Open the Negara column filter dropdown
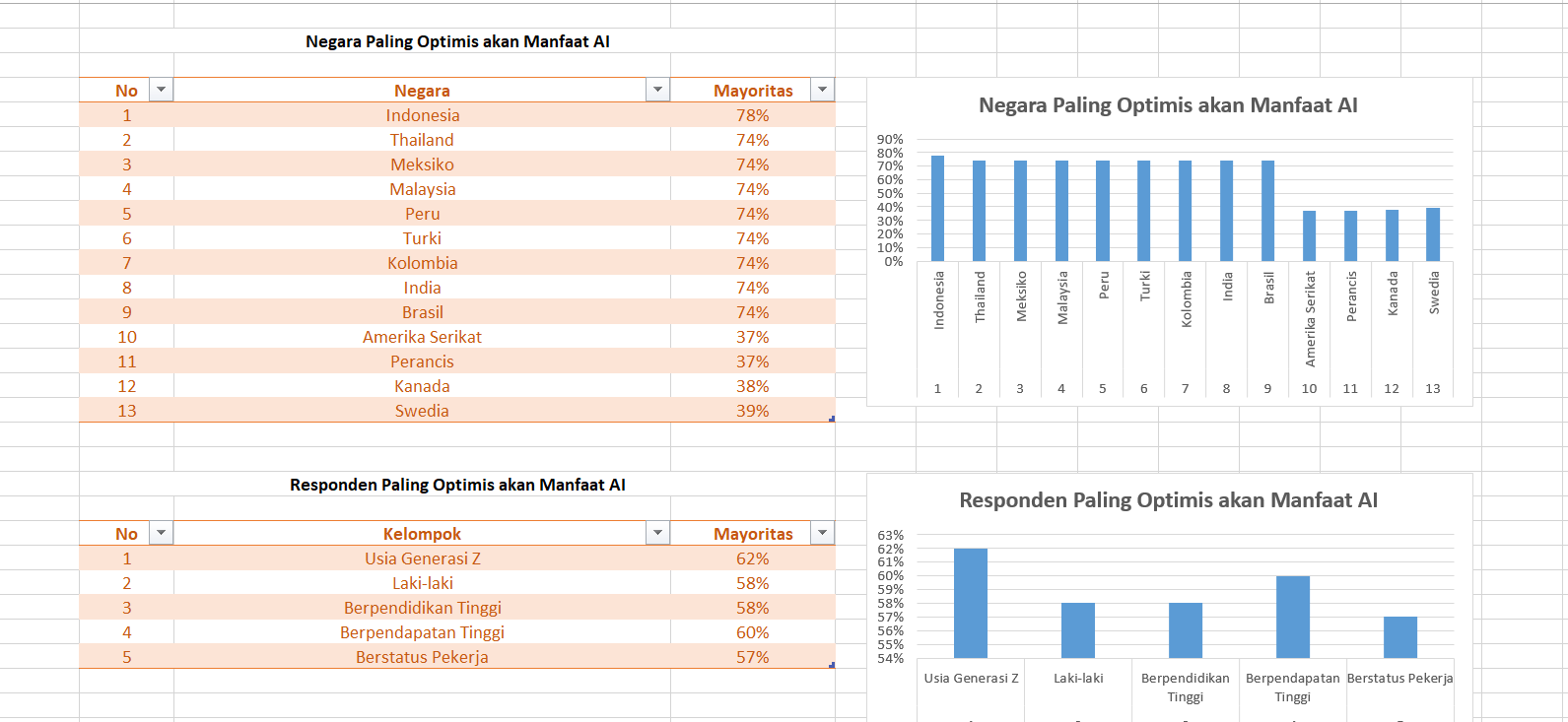 [x=657, y=90]
